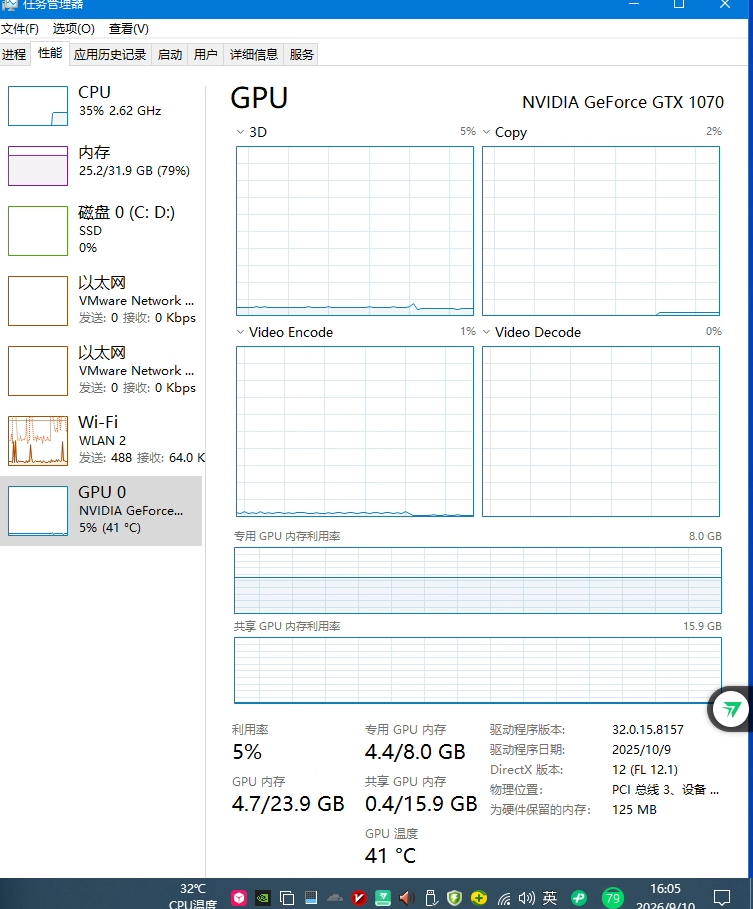Click the blue monitor tray icon
This screenshot has width=753, height=909.
[311, 898]
